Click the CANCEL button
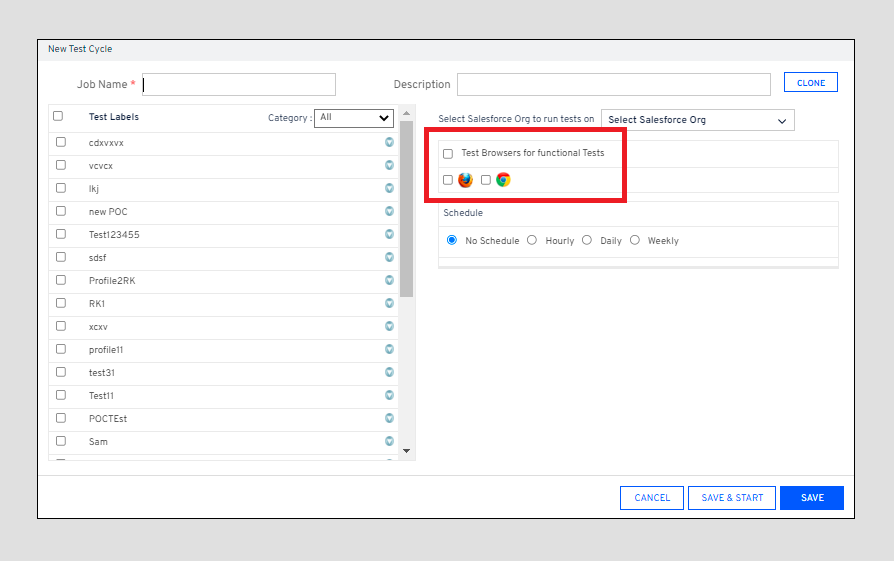Viewport: 894px width, 561px height. pos(652,498)
